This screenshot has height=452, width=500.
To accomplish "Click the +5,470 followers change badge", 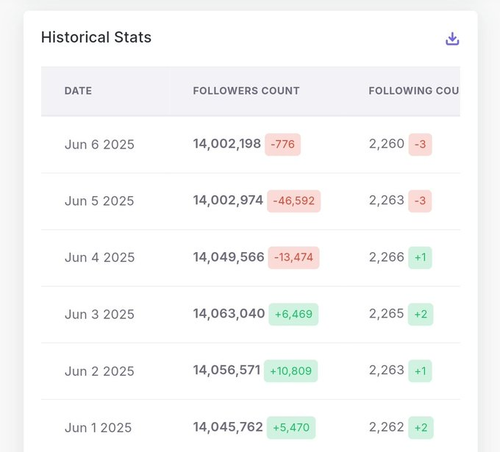I will (291, 427).
